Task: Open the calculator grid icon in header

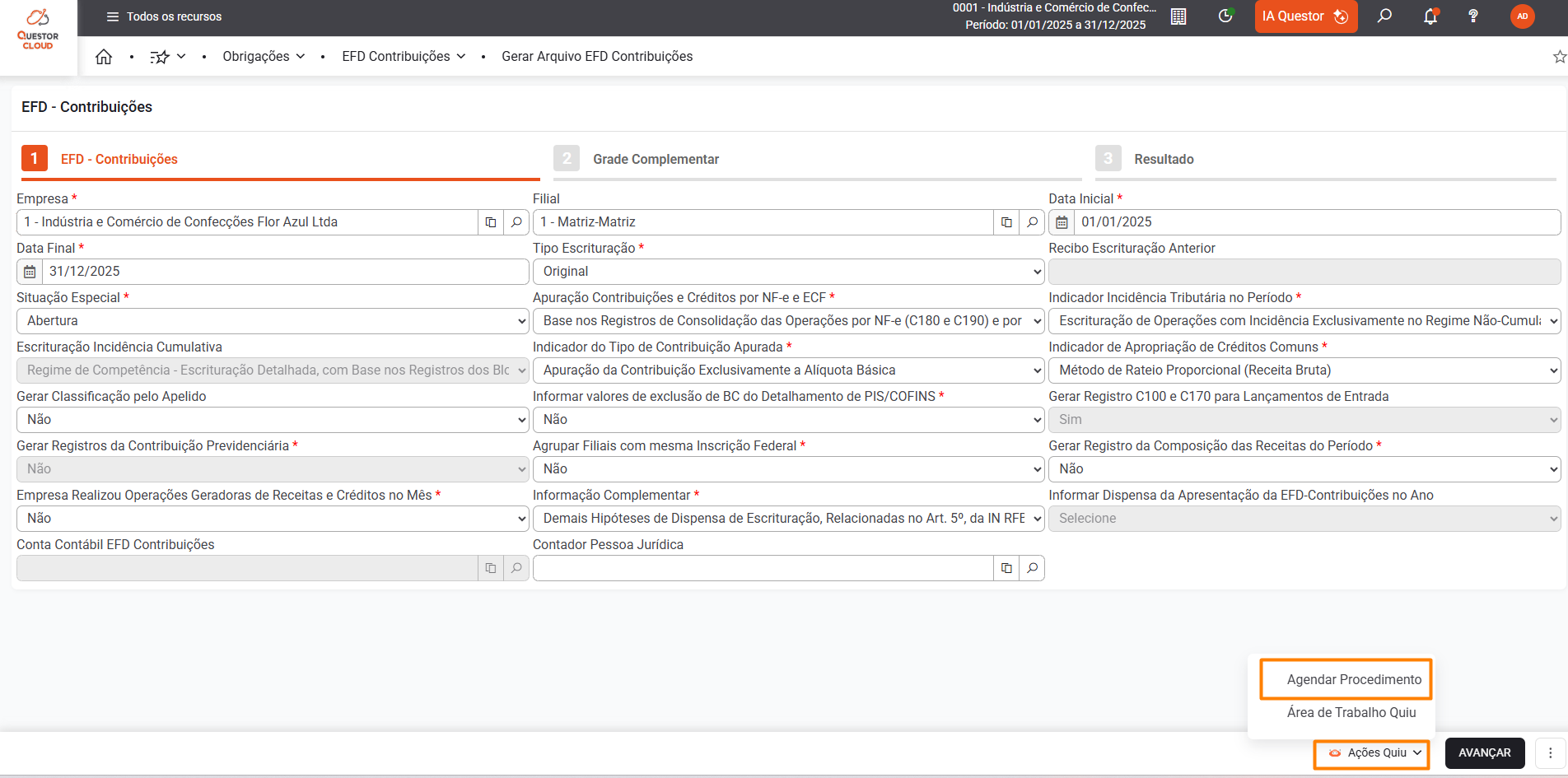Action: tap(1178, 16)
